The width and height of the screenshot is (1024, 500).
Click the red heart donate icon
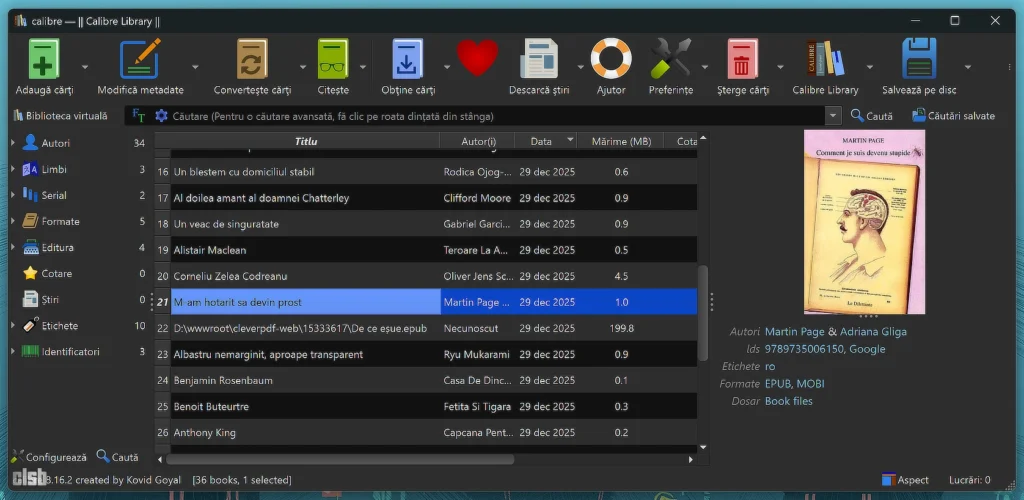pos(477,58)
